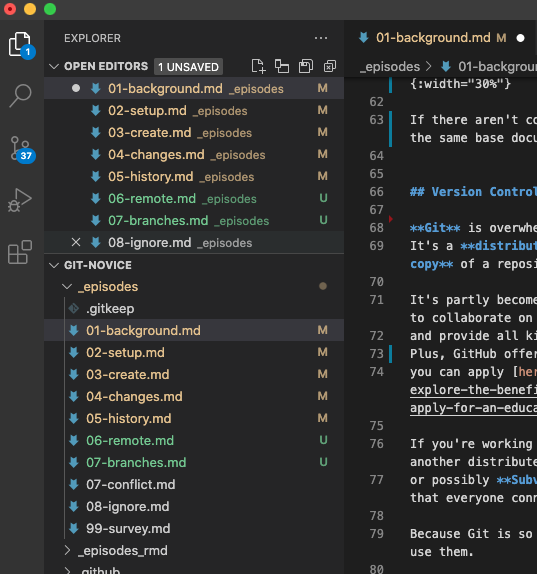Click the red fold marker near line 68

(391, 219)
